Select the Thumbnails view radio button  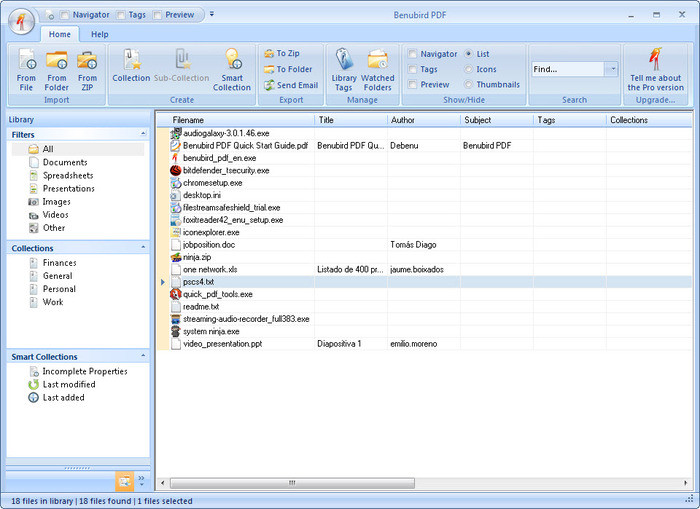click(x=468, y=84)
